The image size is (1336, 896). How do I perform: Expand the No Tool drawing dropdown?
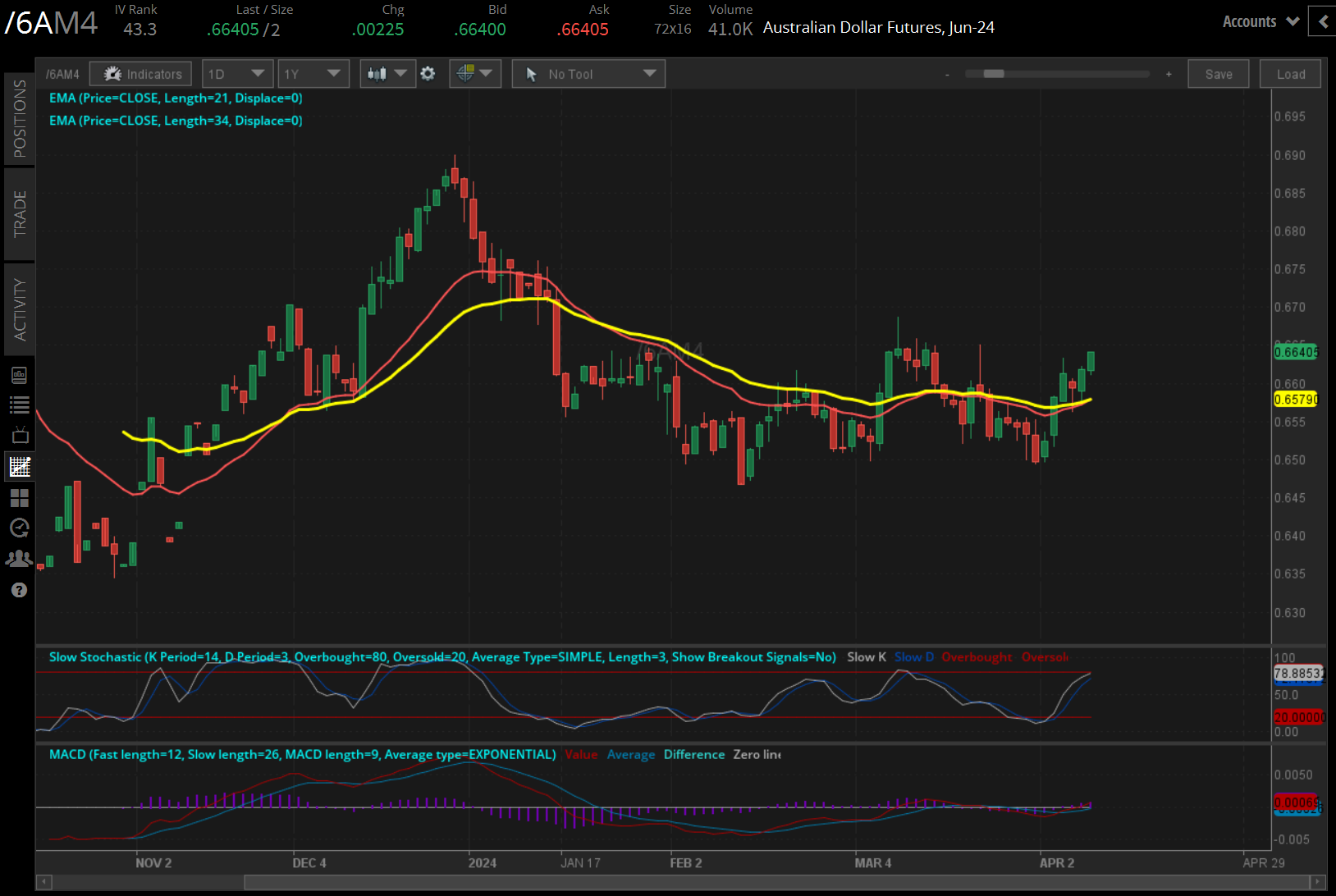588,74
